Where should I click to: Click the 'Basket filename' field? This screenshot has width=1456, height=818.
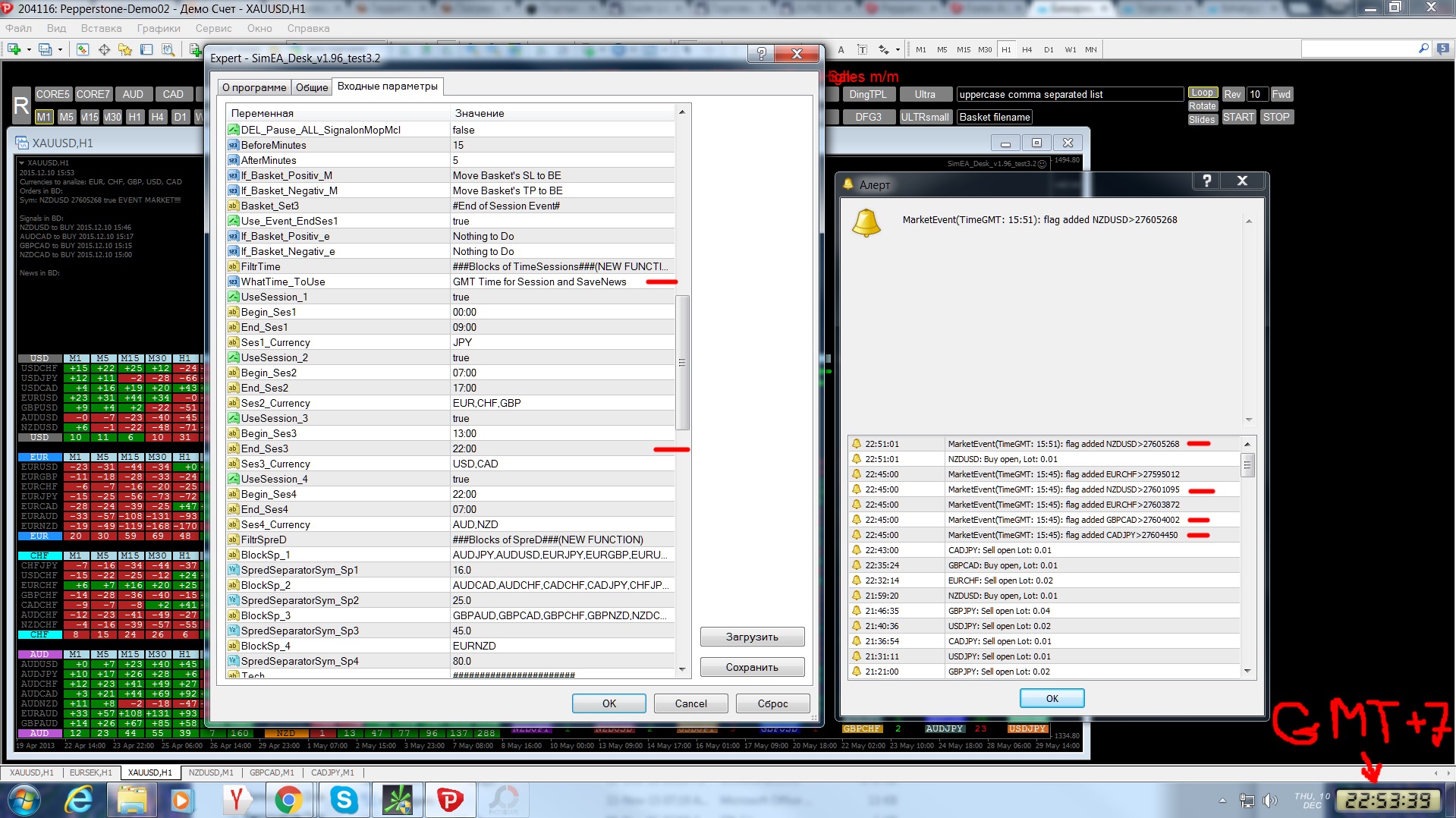pos(995,117)
